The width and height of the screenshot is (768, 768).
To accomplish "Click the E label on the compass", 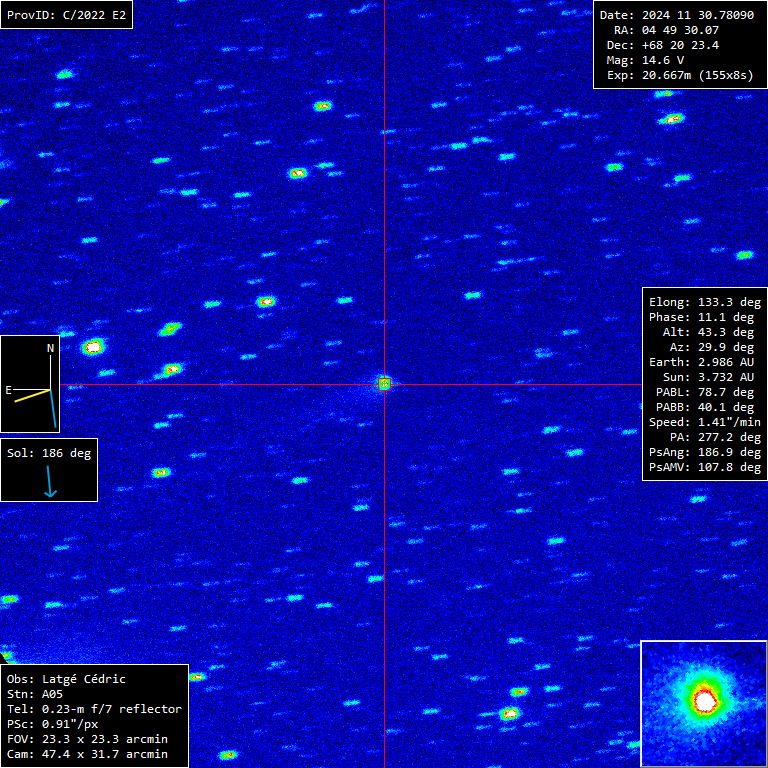I will [x=9, y=390].
